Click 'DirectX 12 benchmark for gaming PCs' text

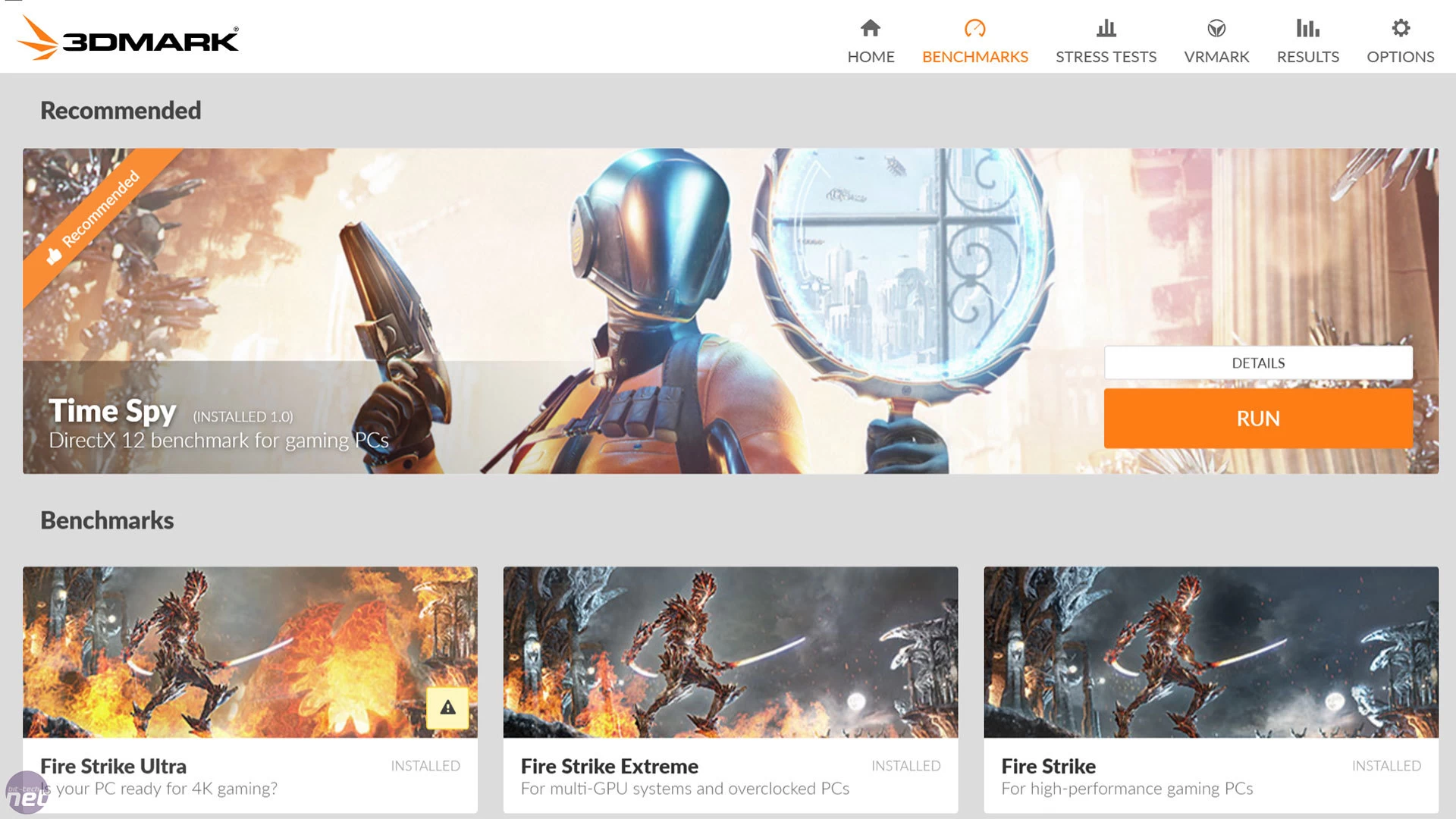218,441
